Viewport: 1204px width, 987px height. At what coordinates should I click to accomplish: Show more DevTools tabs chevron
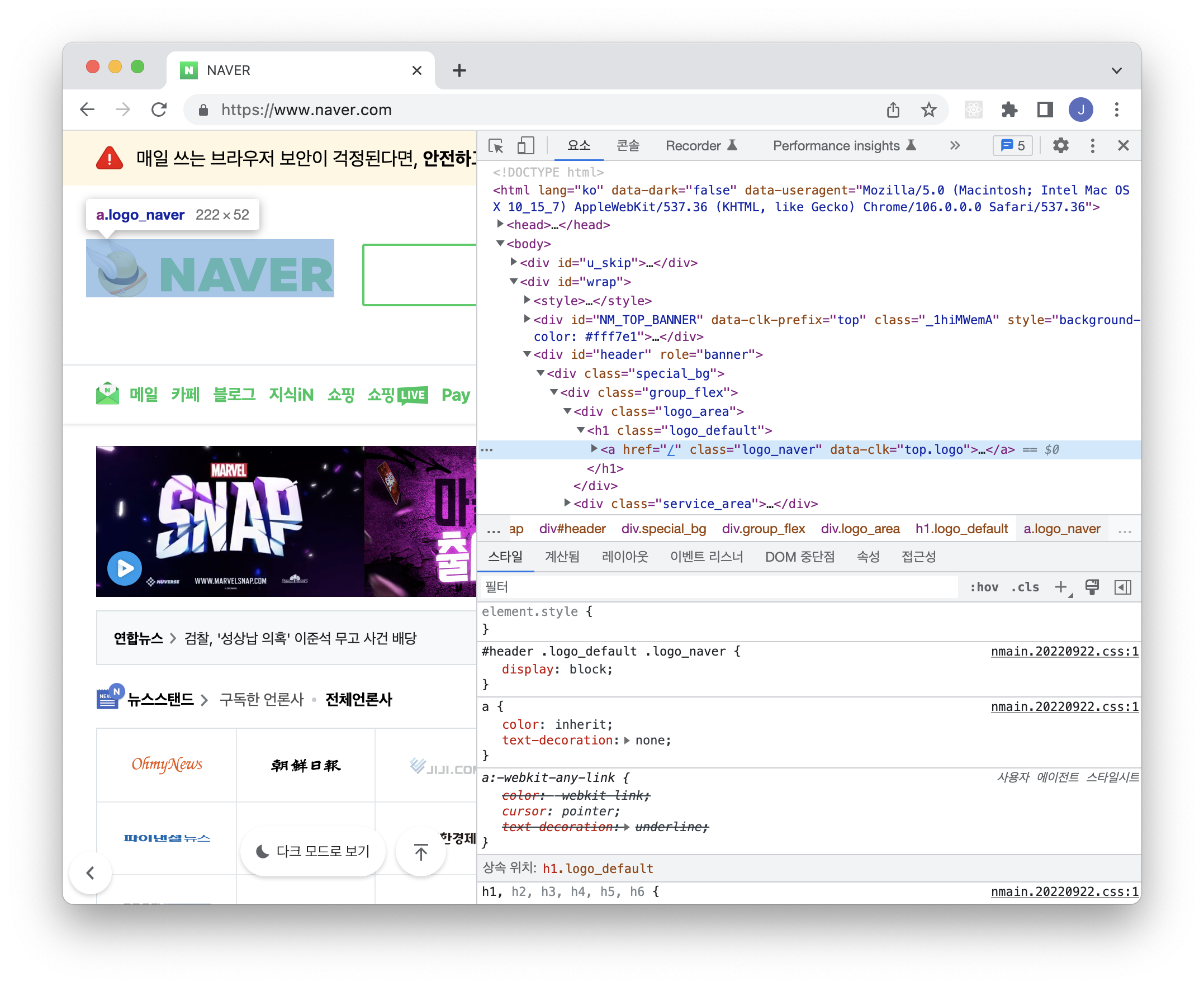pos(955,146)
